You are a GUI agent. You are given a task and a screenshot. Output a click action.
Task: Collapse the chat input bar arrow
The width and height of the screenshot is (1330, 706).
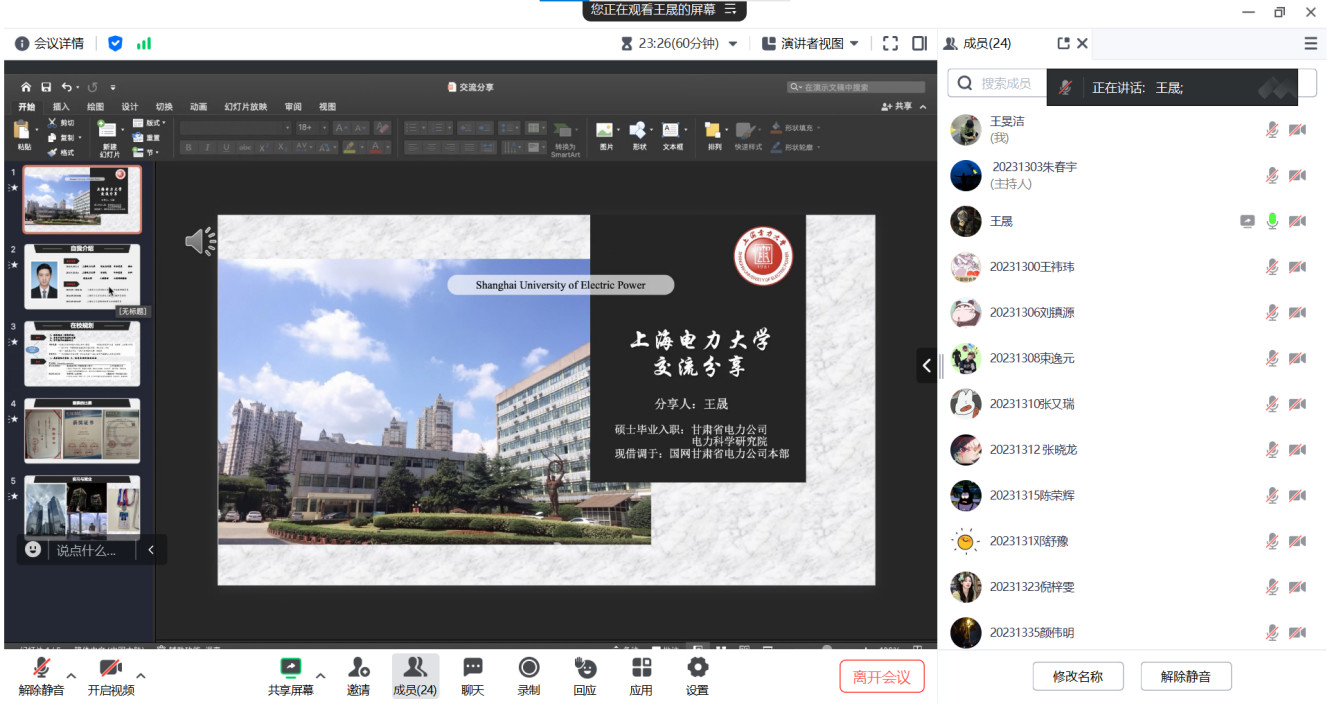151,549
